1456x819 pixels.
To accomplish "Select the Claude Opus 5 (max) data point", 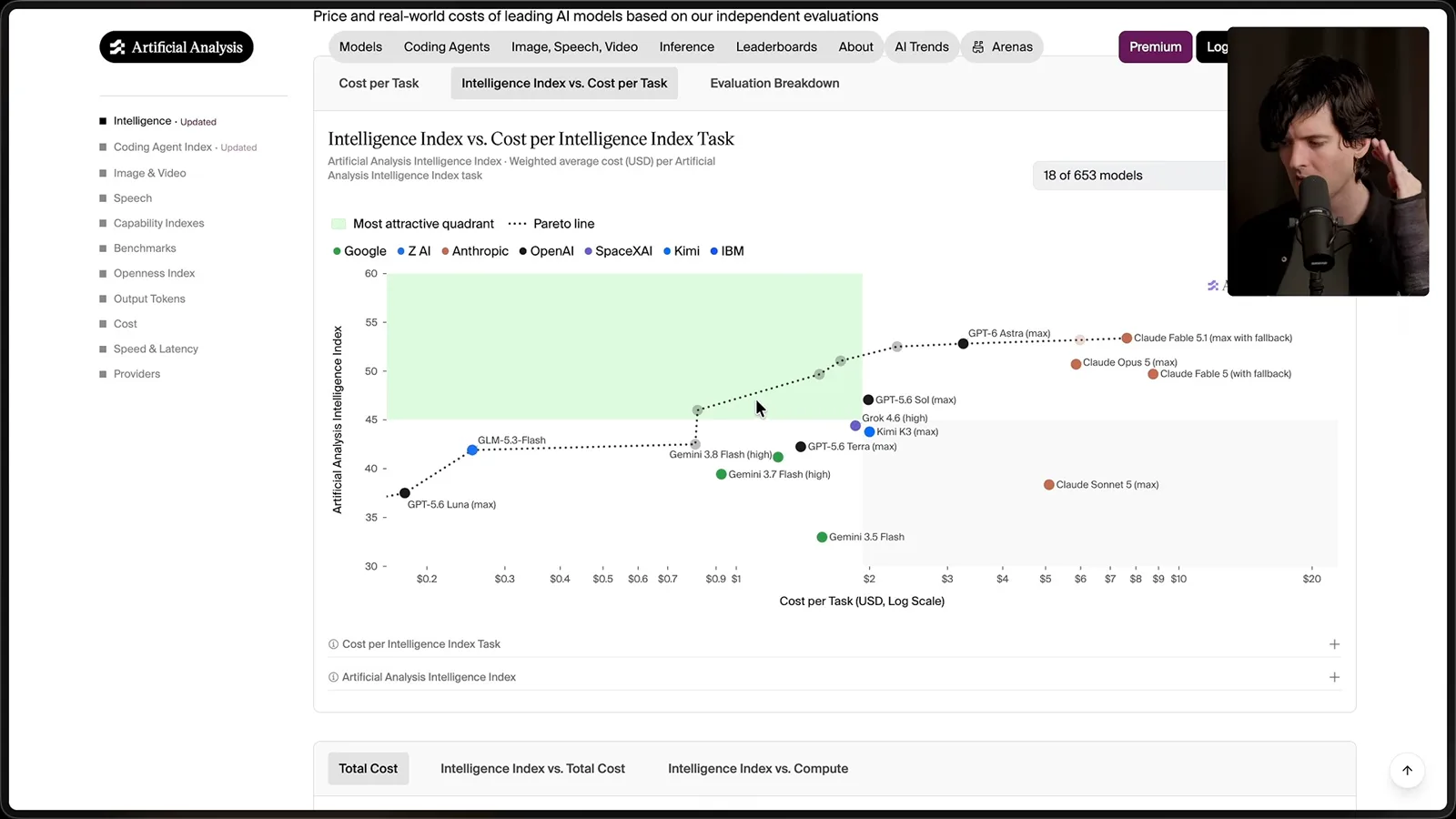I will (x=1076, y=364).
